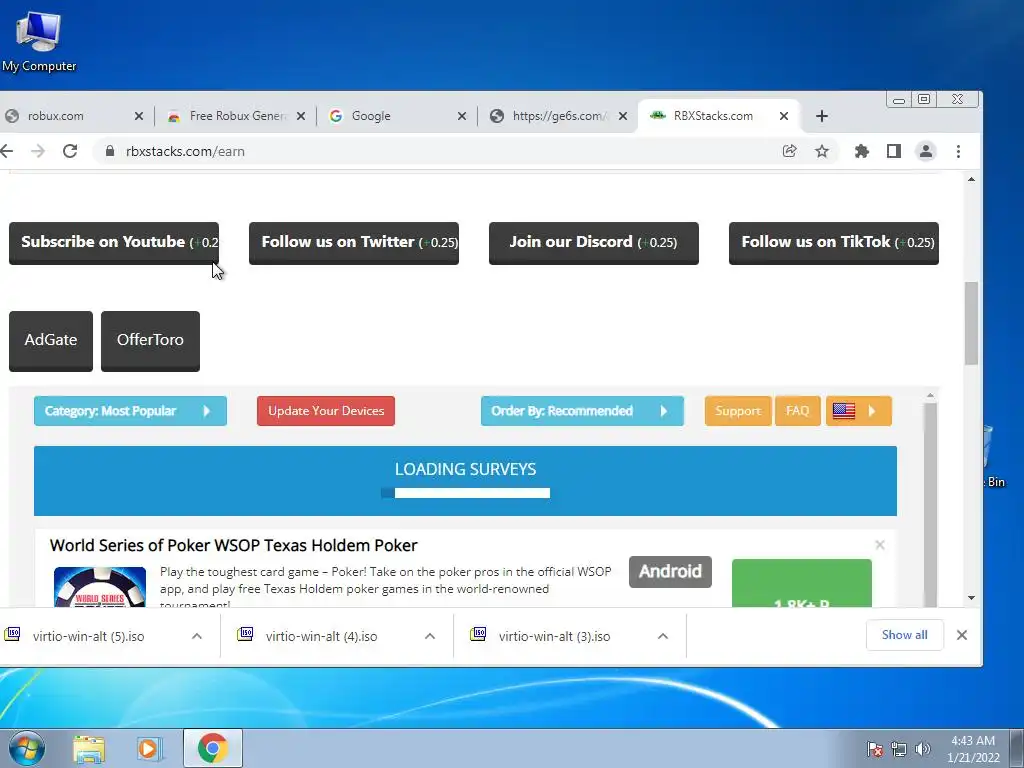1024x768 pixels.
Task: Close the downloads bar
Action: pos(962,635)
